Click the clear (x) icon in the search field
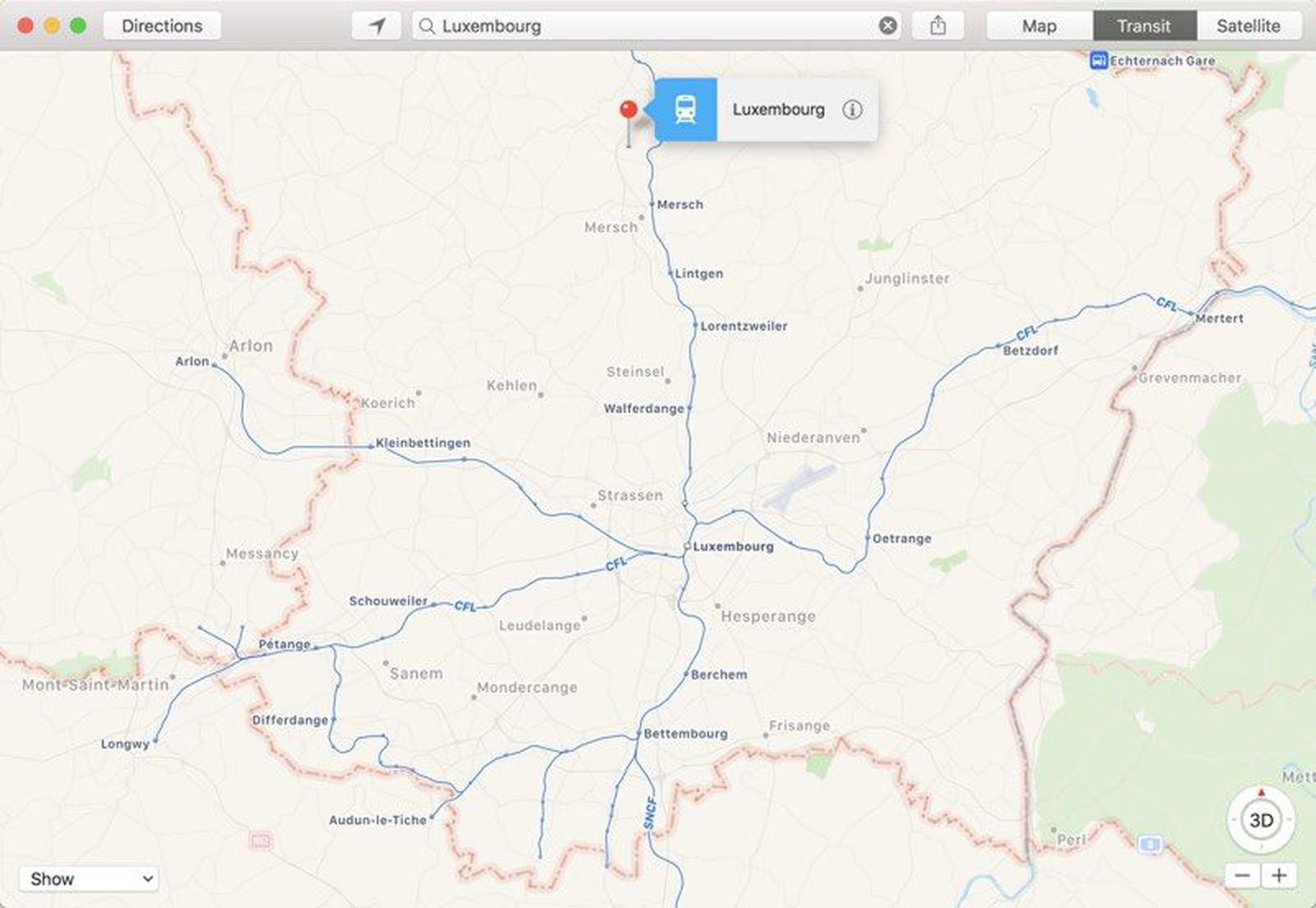This screenshot has width=1316, height=908. point(886,25)
